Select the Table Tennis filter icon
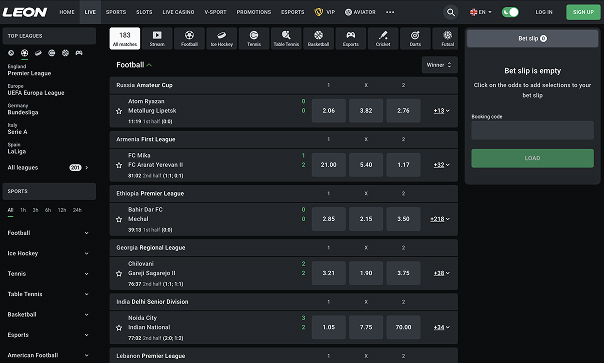 pyautogui.click(x=286, y=39)
